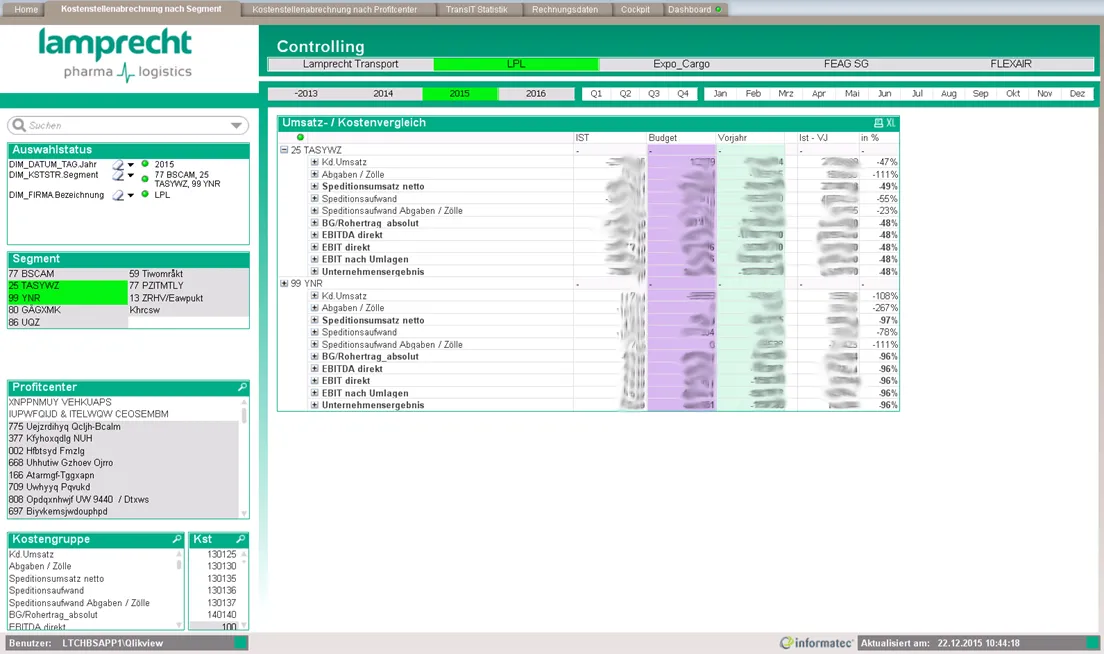Select segment 59 Tiwområkt

(188, 274)
